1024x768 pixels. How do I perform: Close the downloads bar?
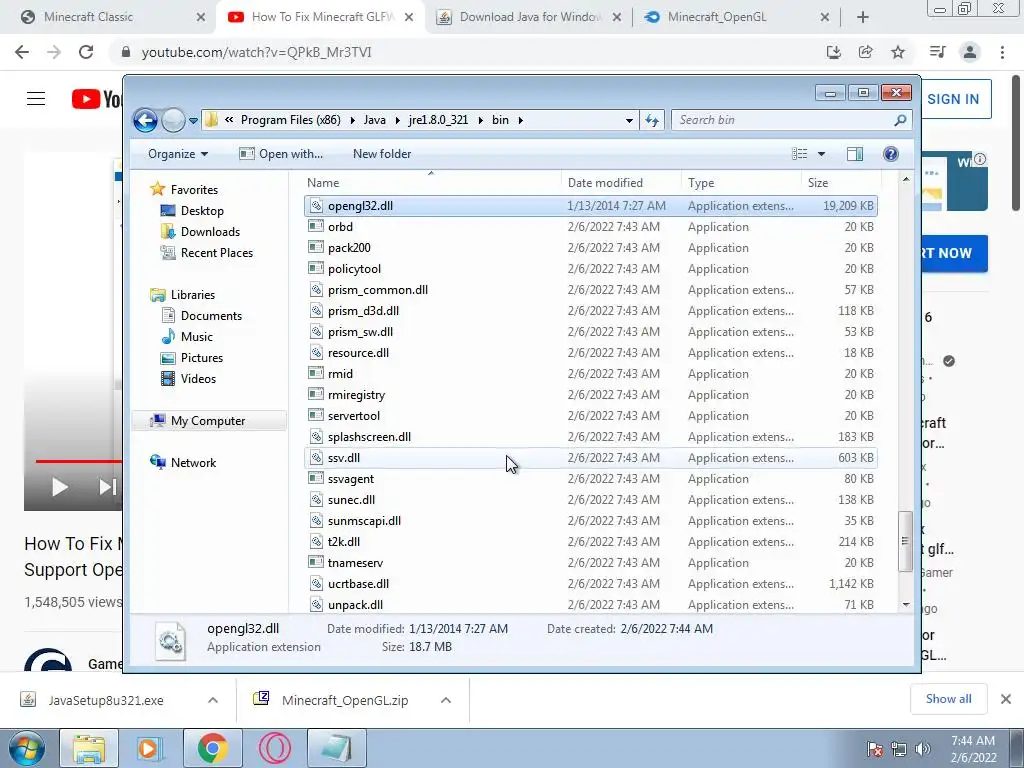coord(1006,699)
